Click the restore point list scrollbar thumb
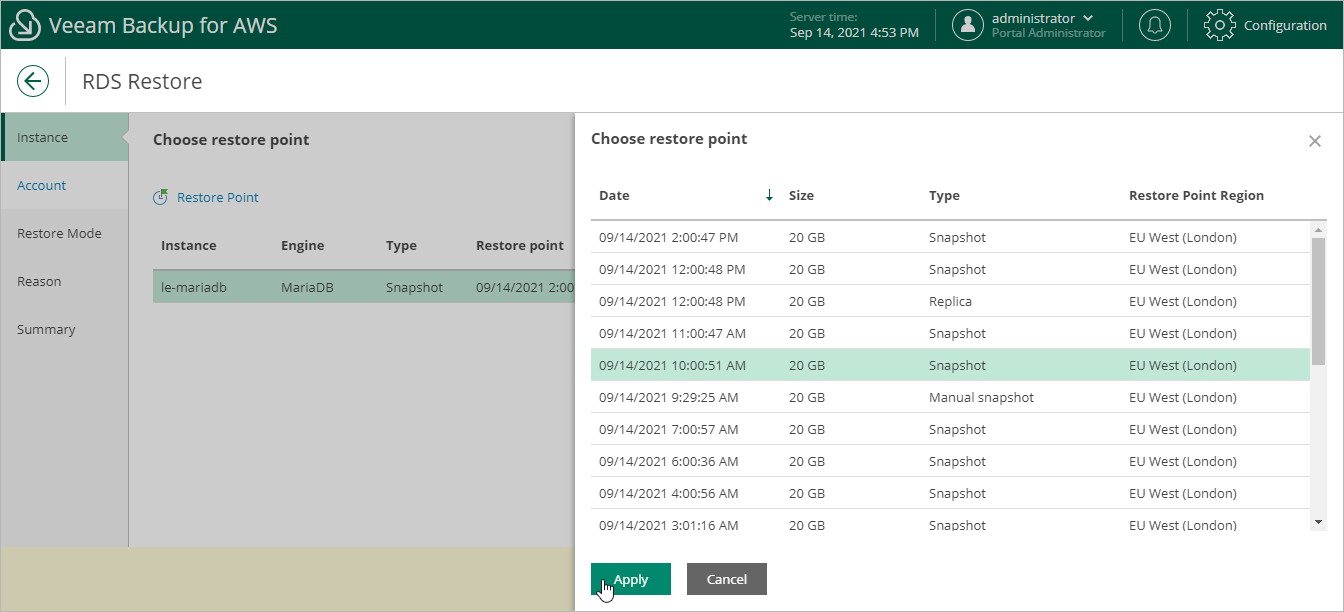Viewport: 1344px width, 612px height. [1318, 301]
